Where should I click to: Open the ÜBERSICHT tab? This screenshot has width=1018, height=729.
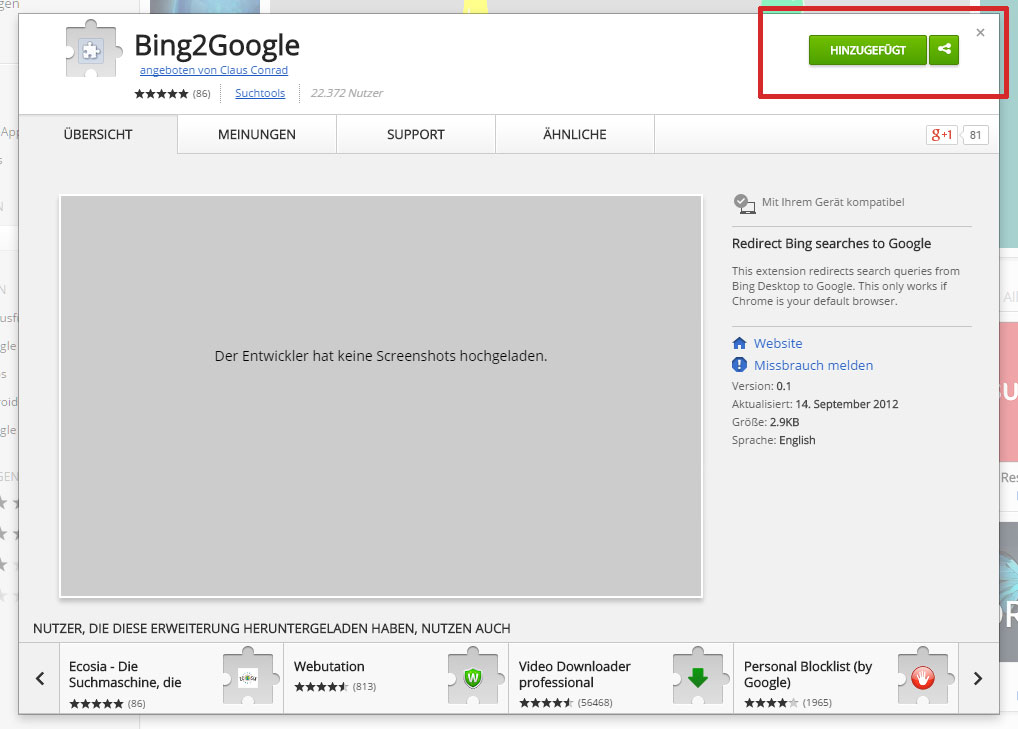(98, 134)
